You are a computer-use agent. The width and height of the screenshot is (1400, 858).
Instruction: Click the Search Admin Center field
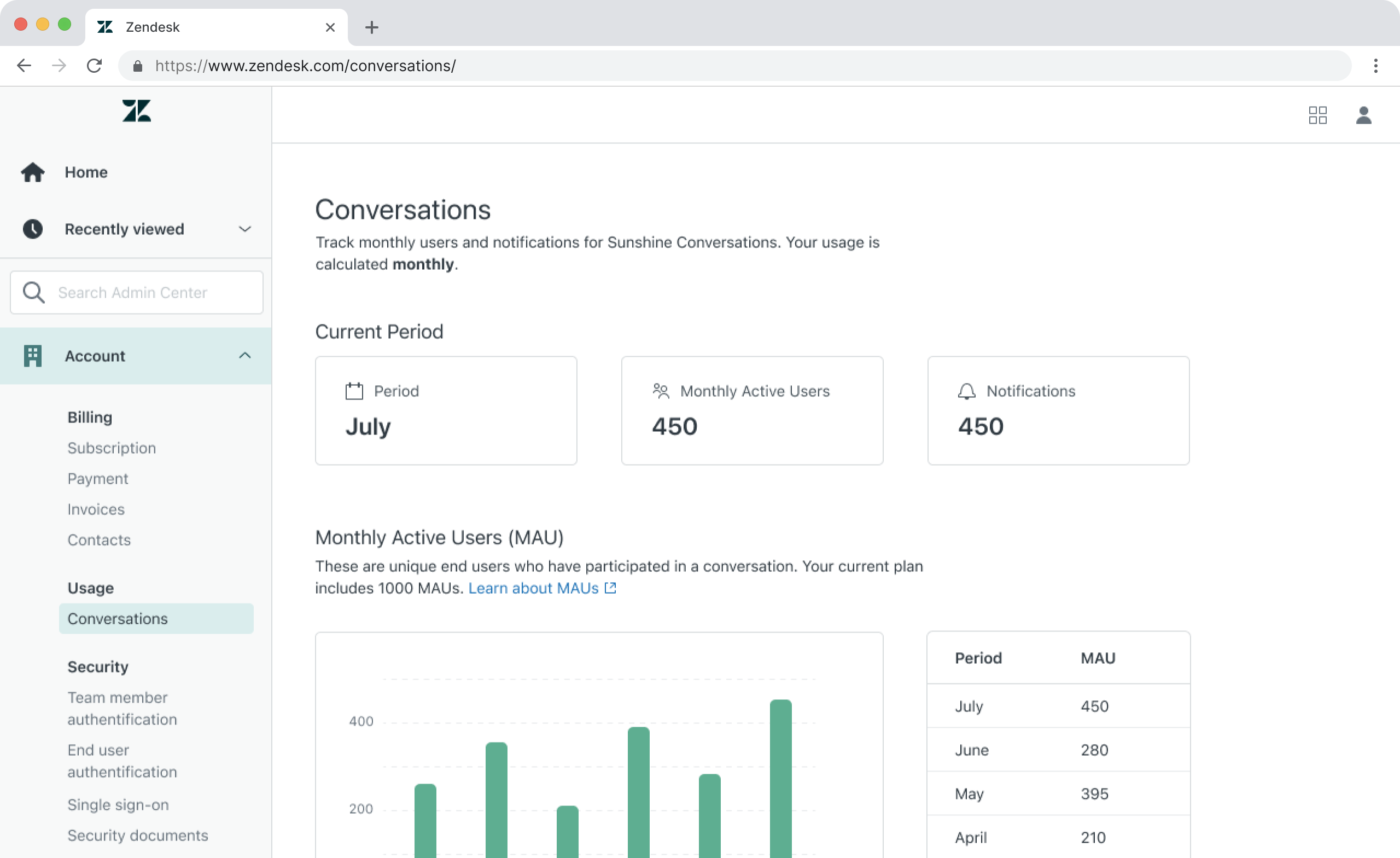click(x=136, y=292)
